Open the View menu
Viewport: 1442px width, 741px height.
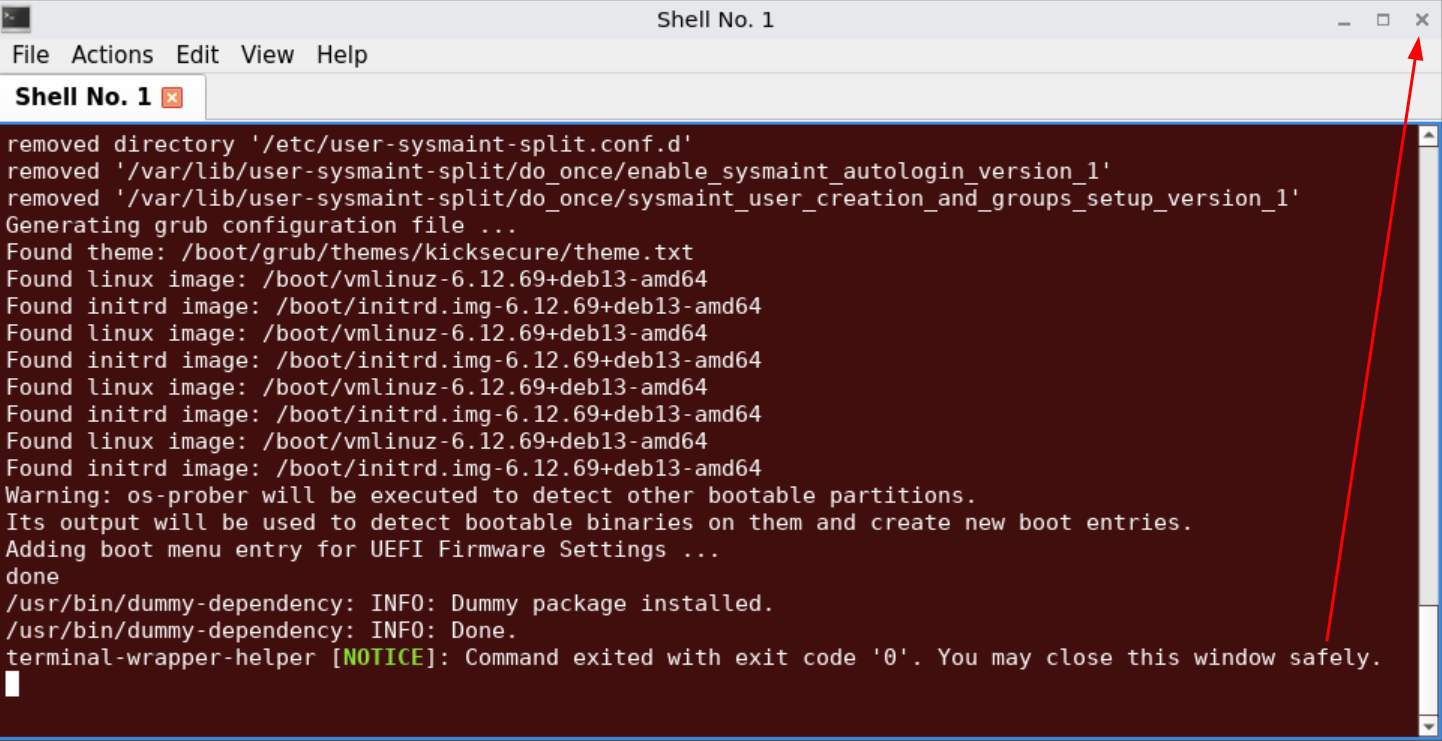pyautogui.click(x=267, y=55)
